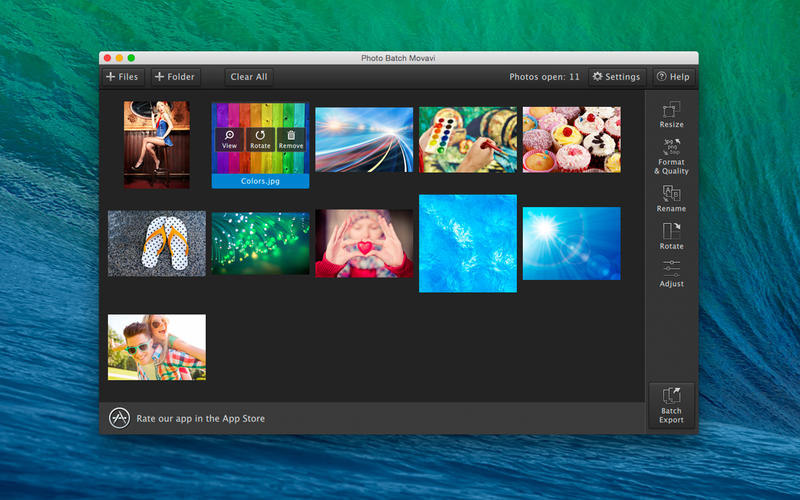Select the blue water texture thumbnail

467,243
